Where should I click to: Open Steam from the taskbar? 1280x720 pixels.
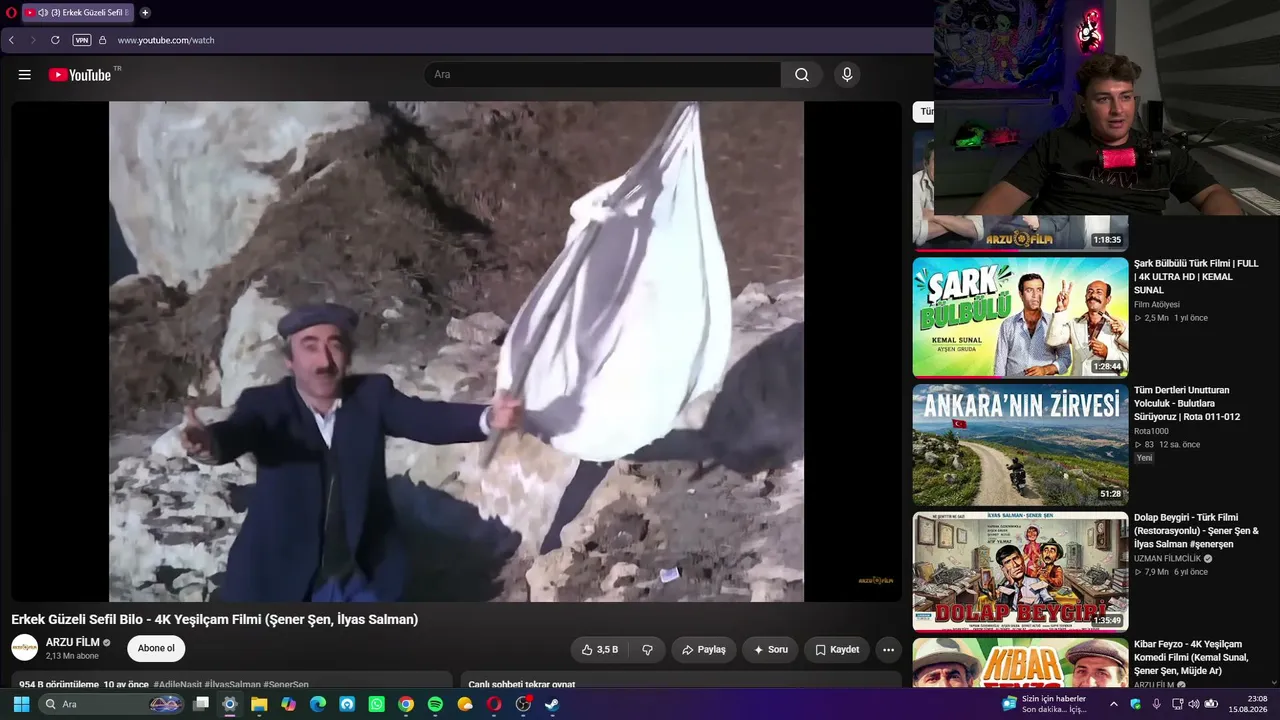(x=552, y=704)
